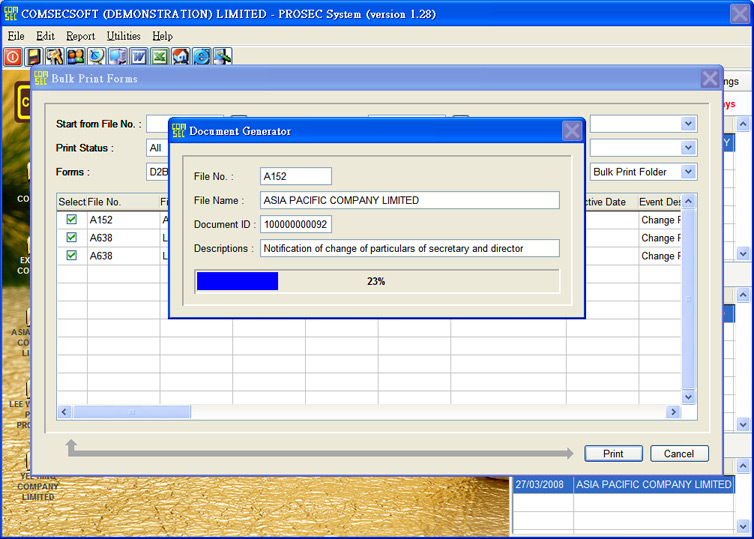
Task: Click the two-people users toolbar icon
Action: click(75, 57)
